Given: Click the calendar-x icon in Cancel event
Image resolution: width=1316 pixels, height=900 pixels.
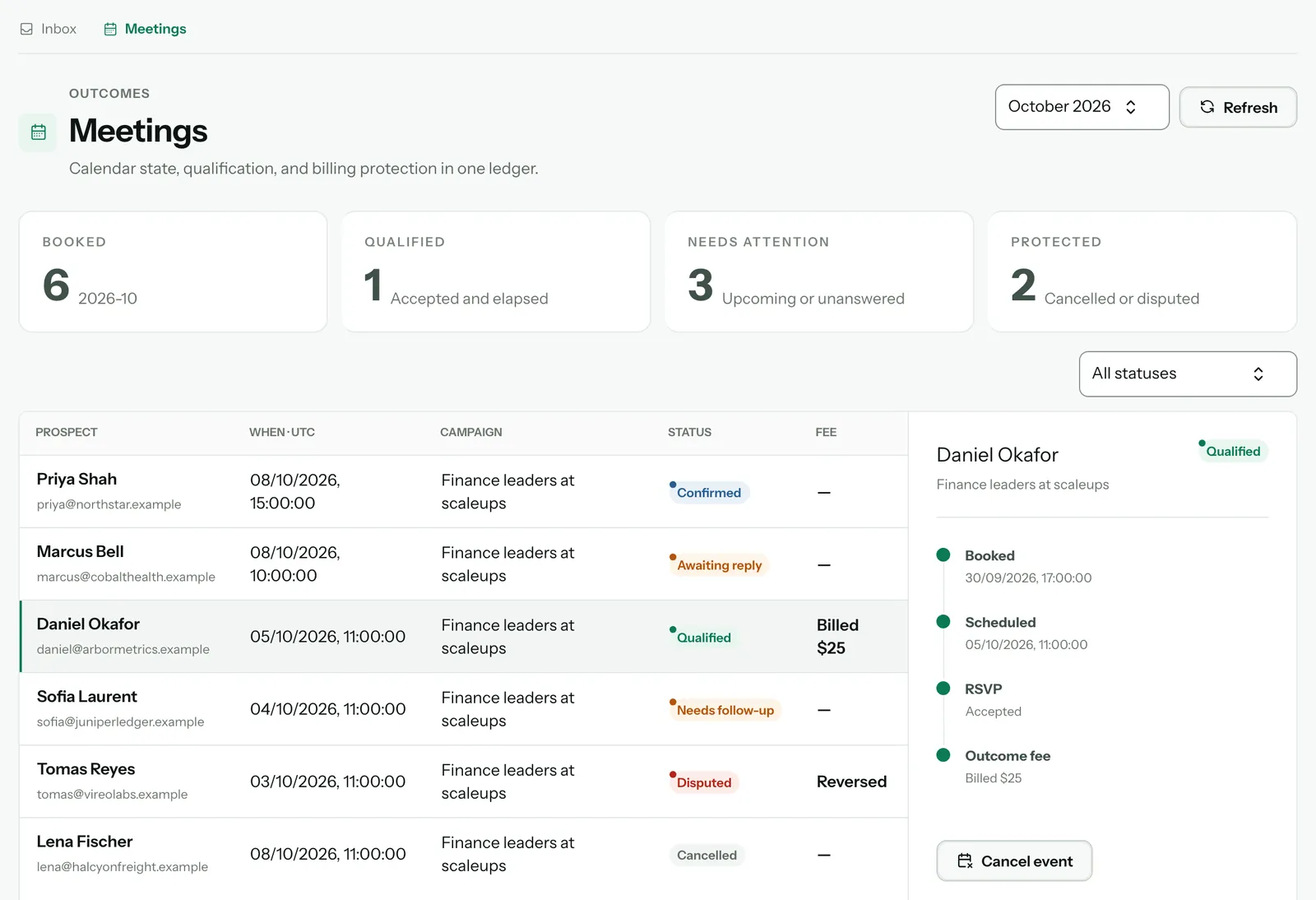Looking at the screenshot, I should (966, 861).
